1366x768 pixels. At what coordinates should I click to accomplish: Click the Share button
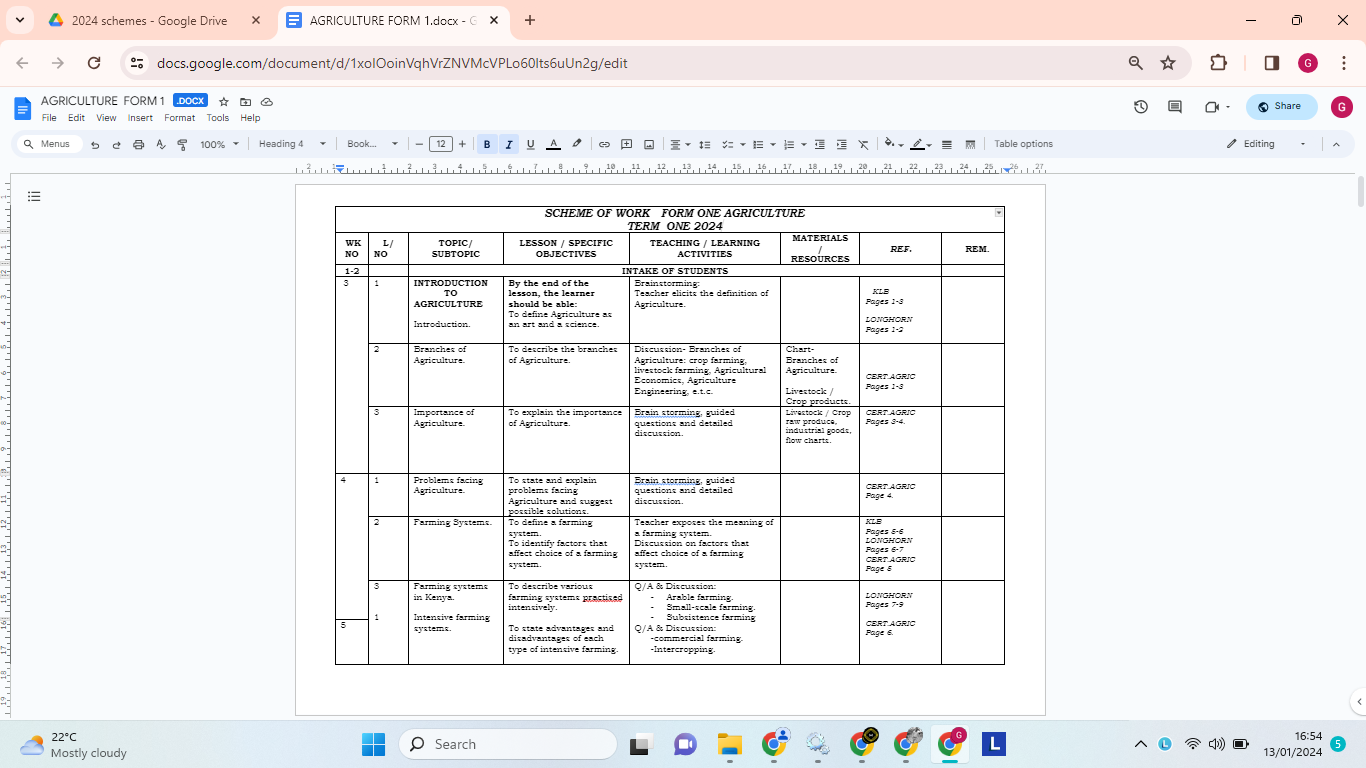coord(1281,107)
